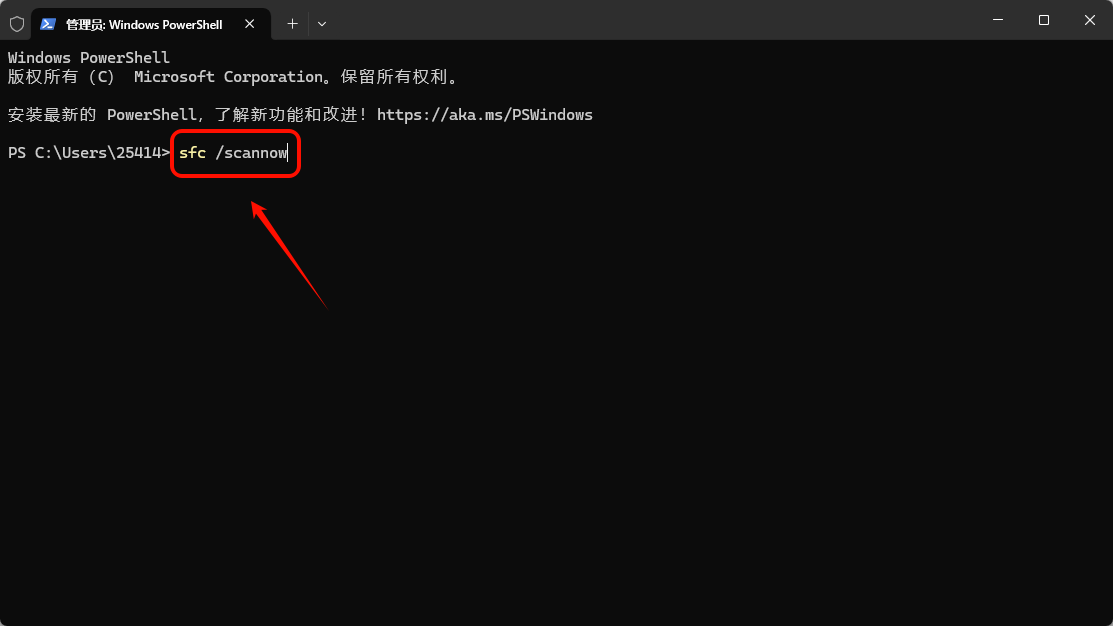
Task: Click the typed sfc /scannow command
Action: click(x=234, y=153)
